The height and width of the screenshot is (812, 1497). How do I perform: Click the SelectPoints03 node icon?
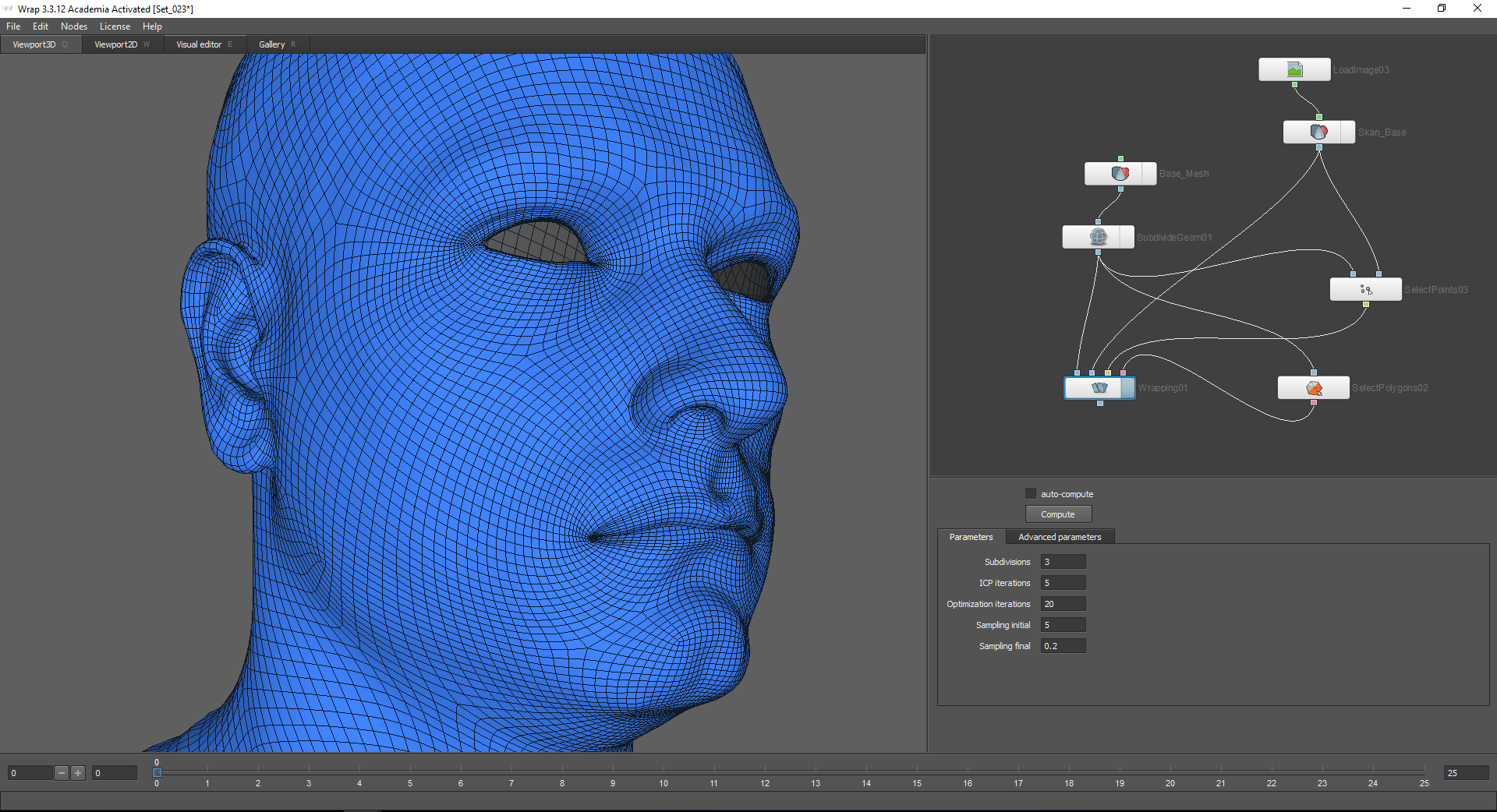(1365, 290)
